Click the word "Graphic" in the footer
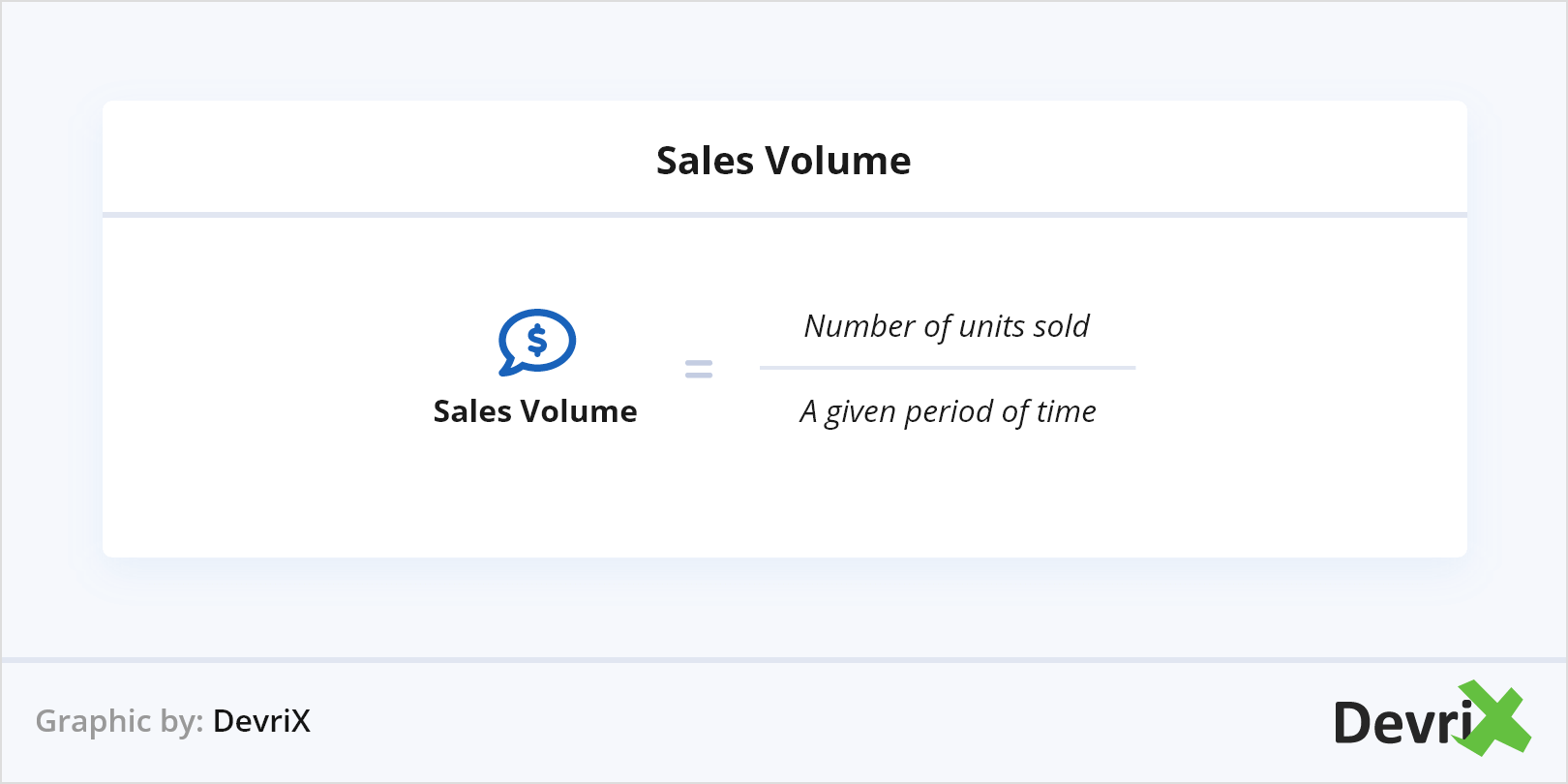 point(93,721)
